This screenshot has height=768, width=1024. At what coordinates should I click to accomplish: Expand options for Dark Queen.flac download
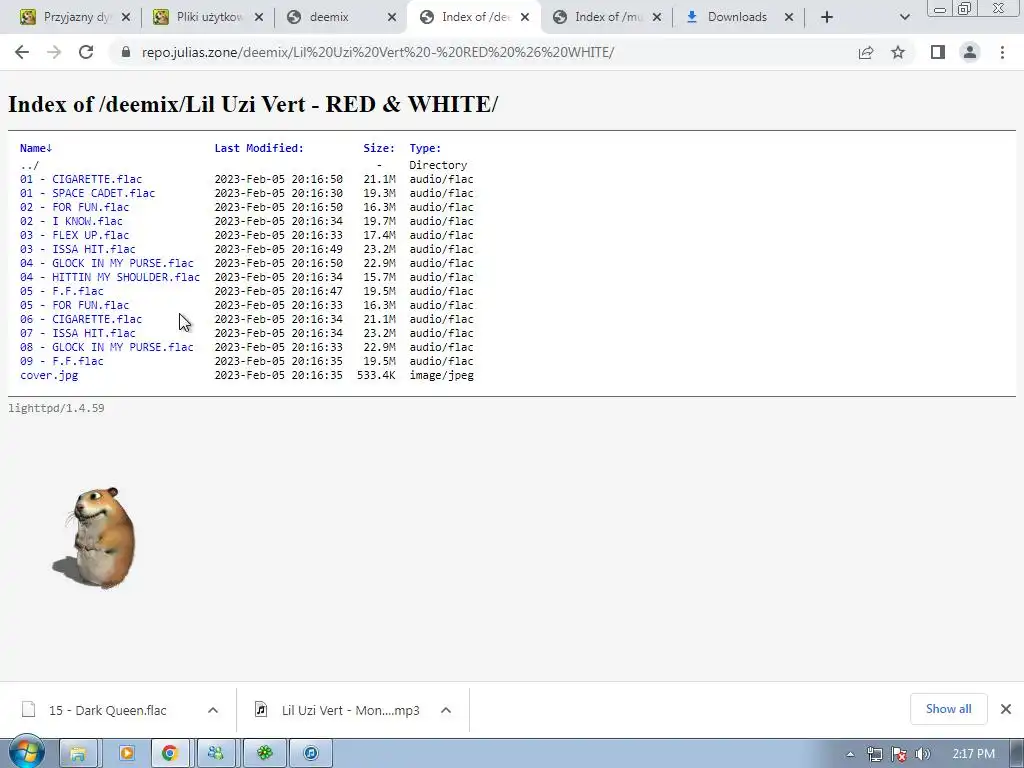[213, 710]
